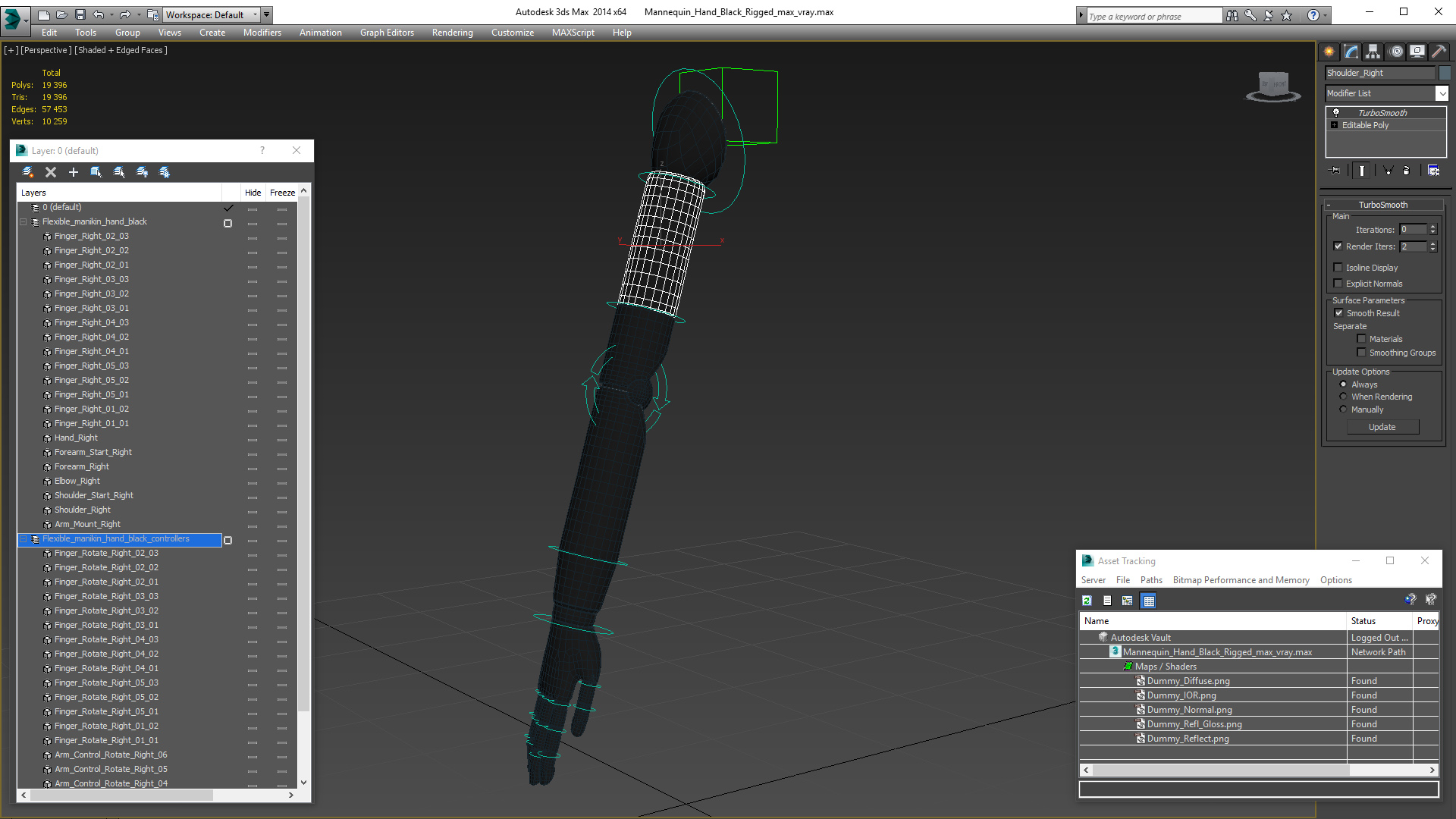Collapse the TurboSmooth rollout

[x=1329, y=205]
